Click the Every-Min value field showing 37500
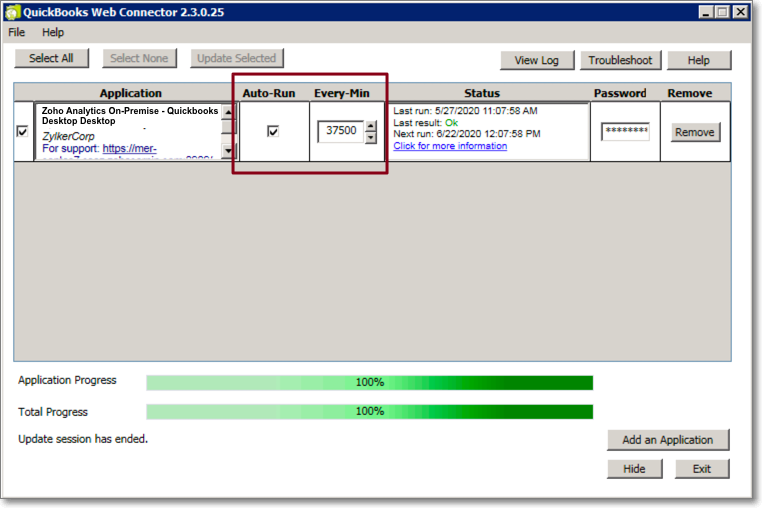The height and width of the screenshot is (508, 762). pos(341,131)
